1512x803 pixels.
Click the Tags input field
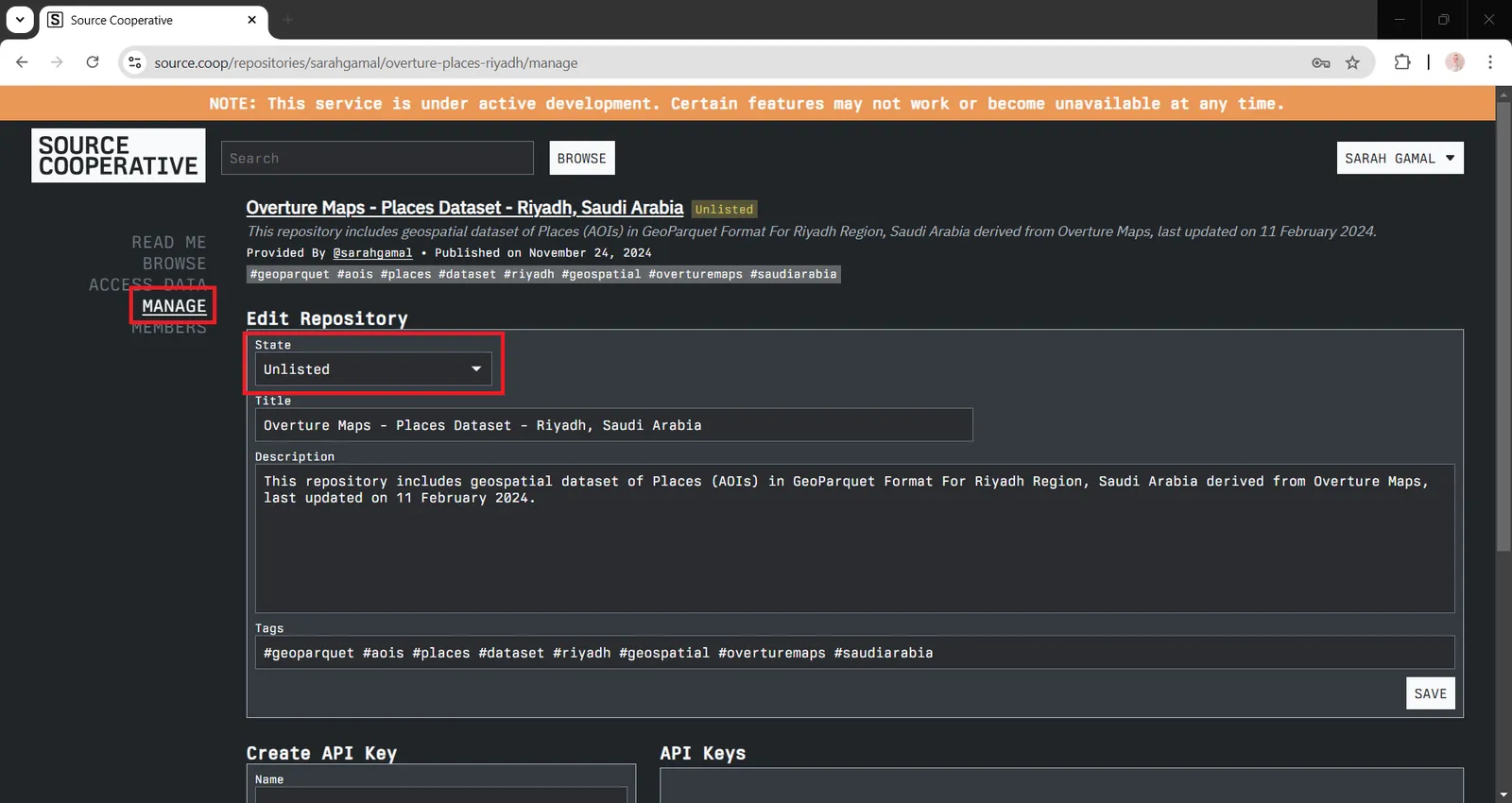pos(854,653)
